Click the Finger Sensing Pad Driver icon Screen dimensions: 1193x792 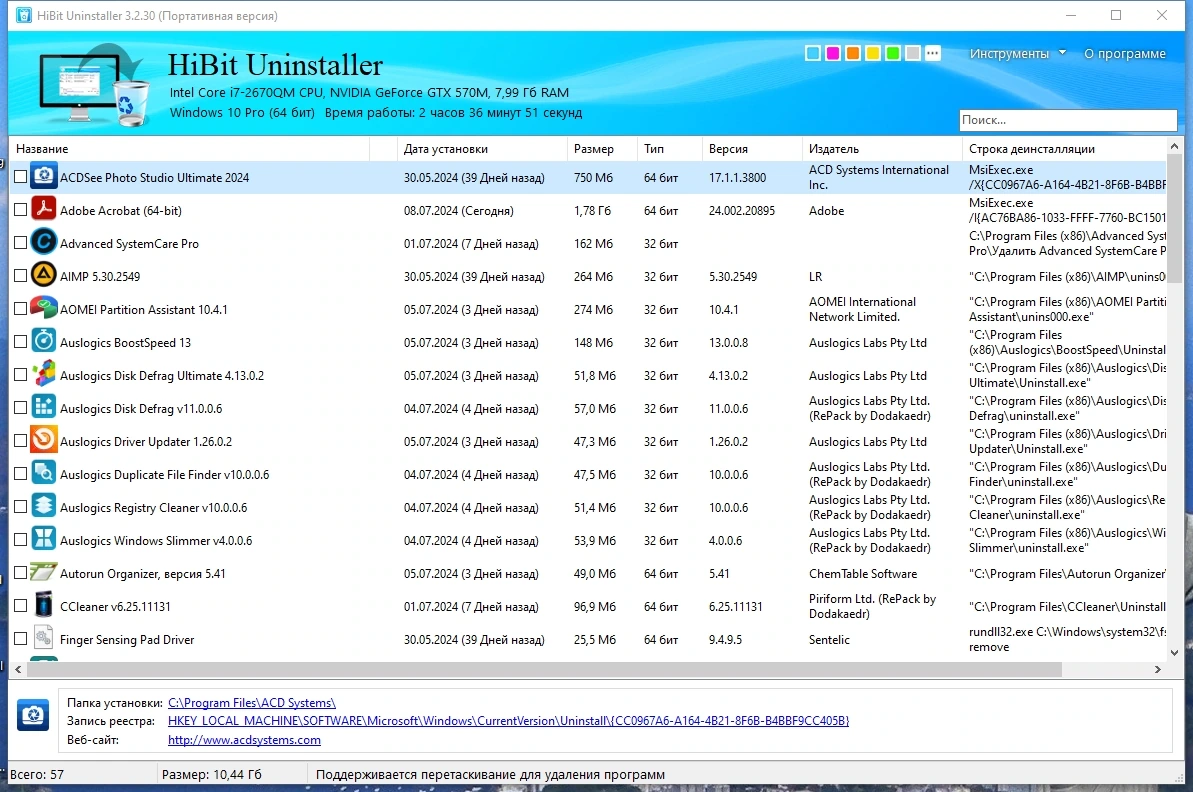tap(43, 638)
